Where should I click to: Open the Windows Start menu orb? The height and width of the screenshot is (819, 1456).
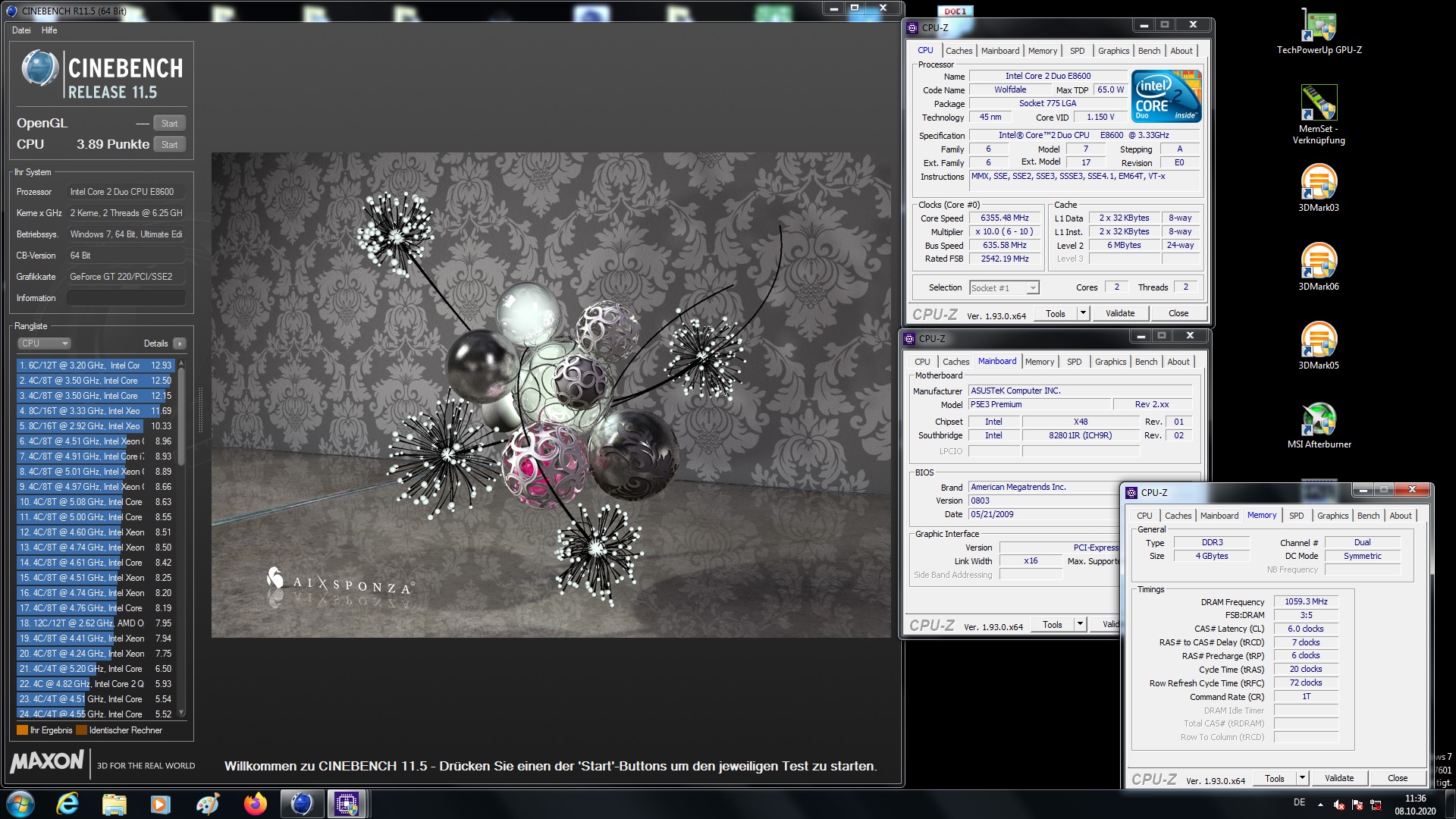tap(20, 804)
